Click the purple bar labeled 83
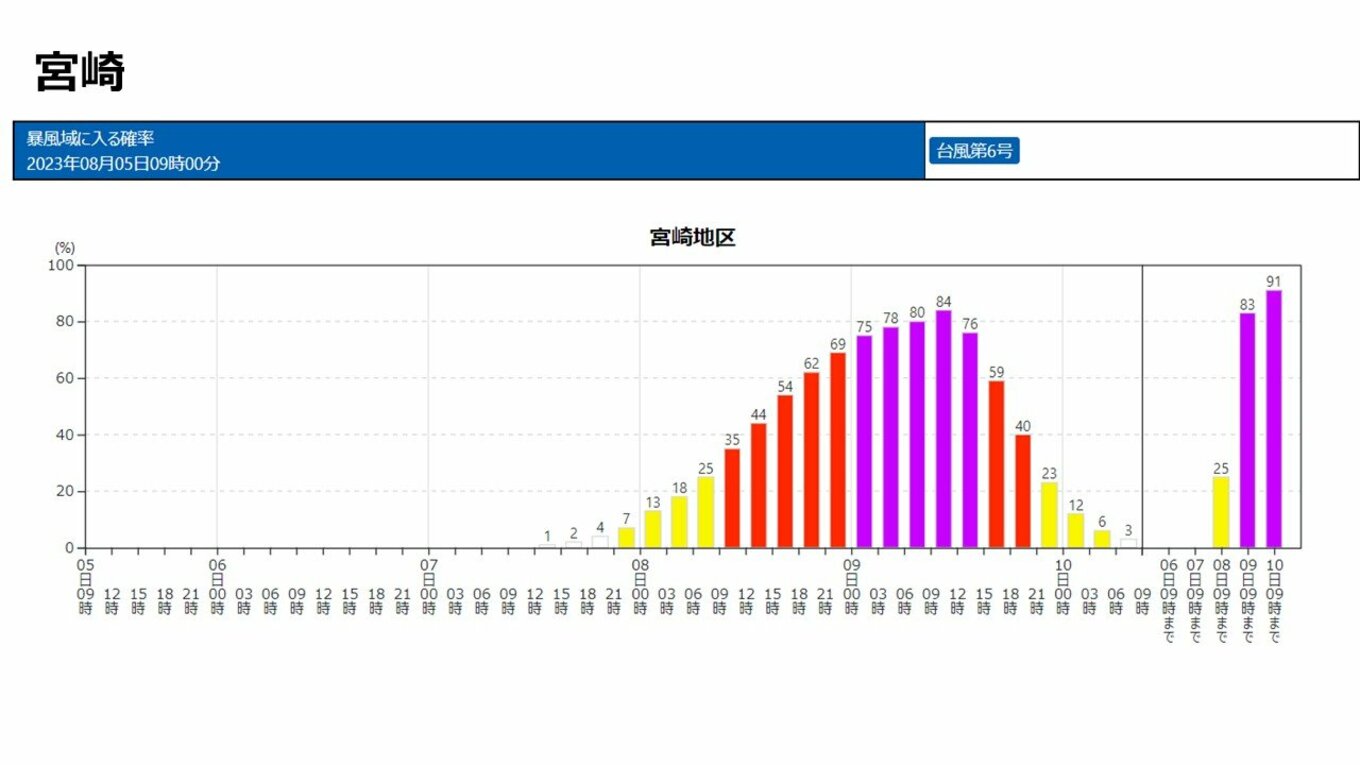The width and height of the screenshot is (1360, 765). point(1247,431)
